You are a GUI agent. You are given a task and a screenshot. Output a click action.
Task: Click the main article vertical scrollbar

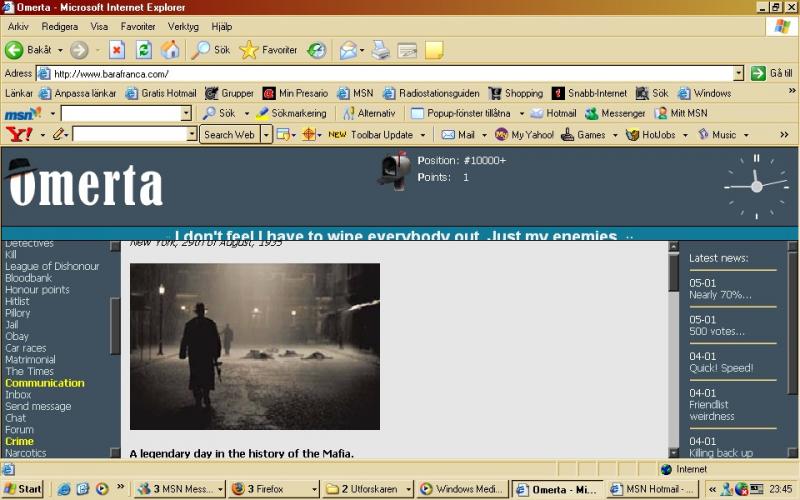pos(673,350)
